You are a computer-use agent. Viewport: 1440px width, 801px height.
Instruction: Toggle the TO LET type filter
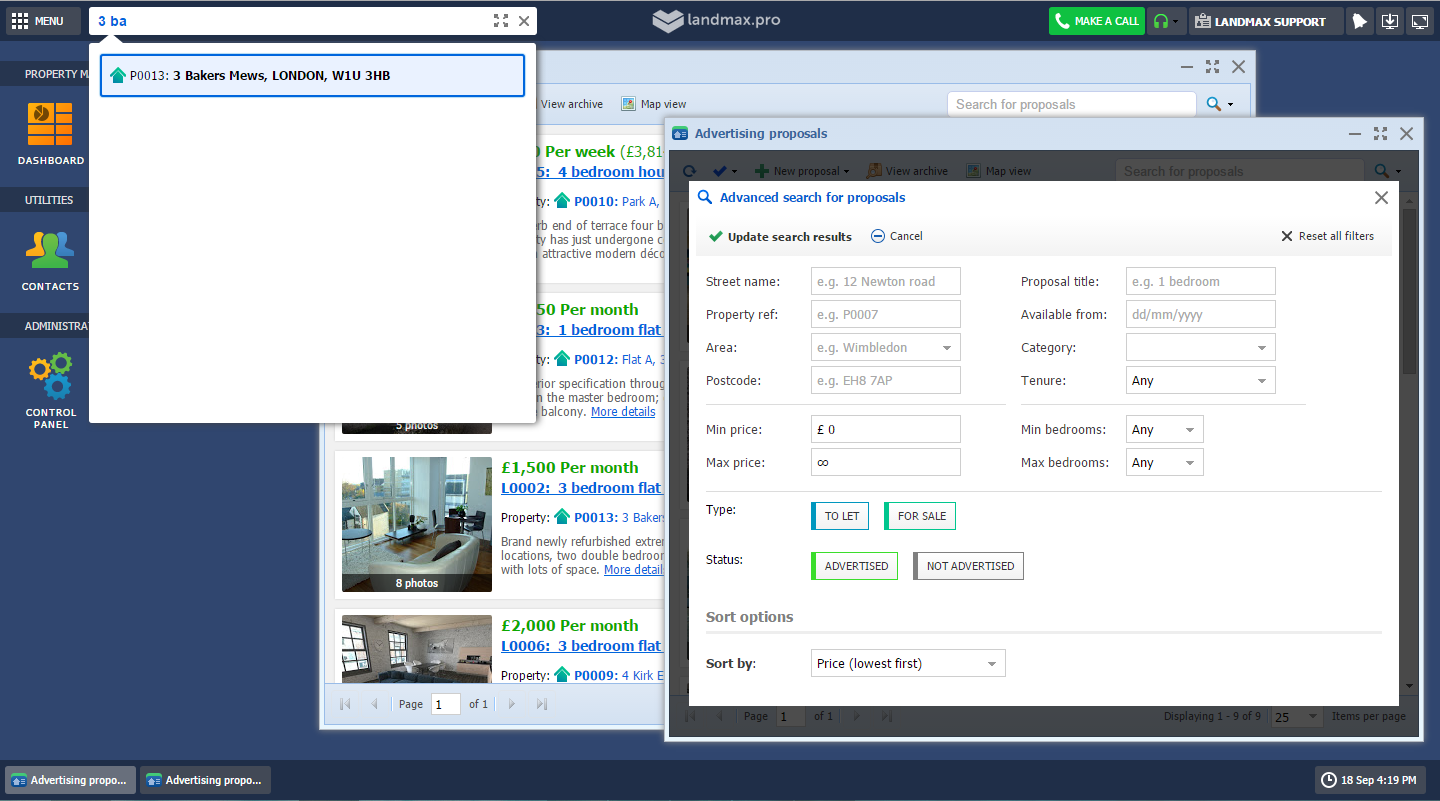pyautogui.click(x=840, y=516)
